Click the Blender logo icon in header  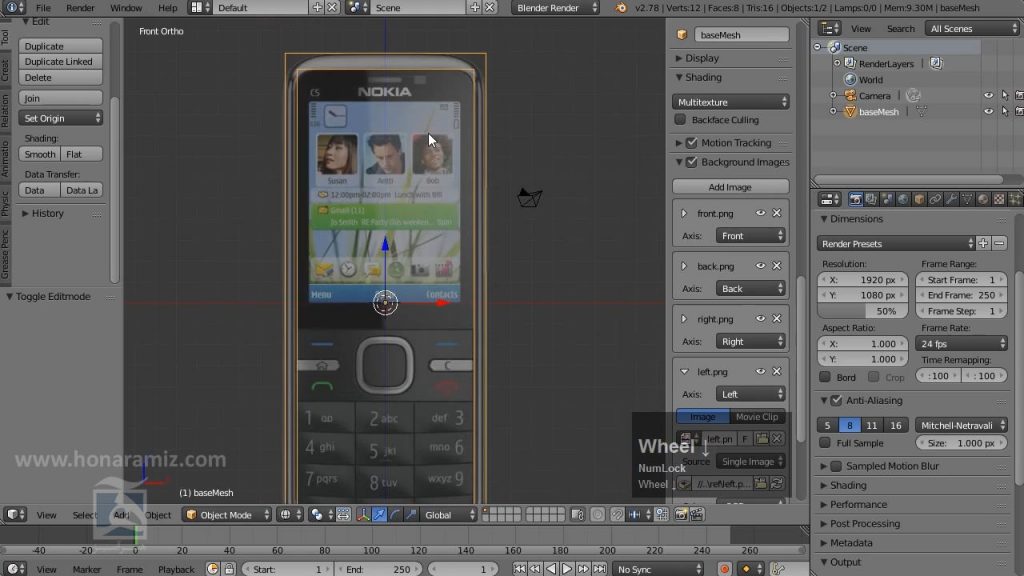(621, 8)
